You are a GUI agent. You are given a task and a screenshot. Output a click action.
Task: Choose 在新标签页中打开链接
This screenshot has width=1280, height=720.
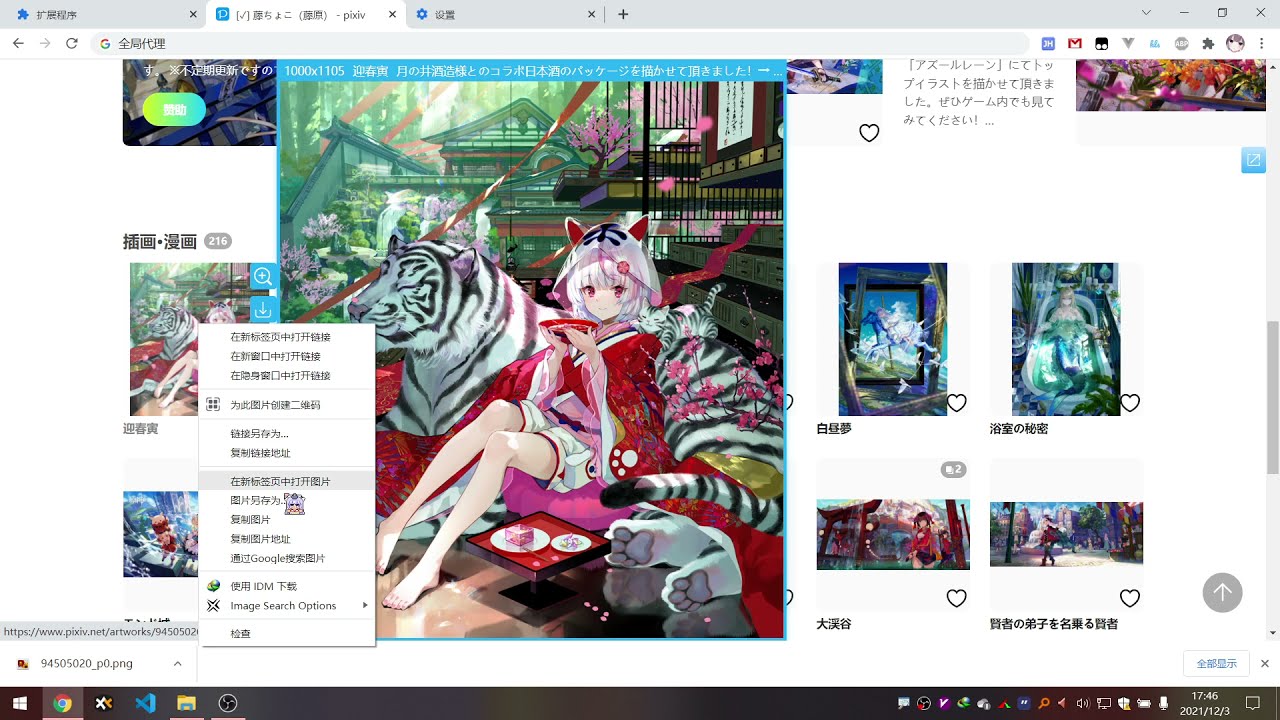(x=287, y=337)
